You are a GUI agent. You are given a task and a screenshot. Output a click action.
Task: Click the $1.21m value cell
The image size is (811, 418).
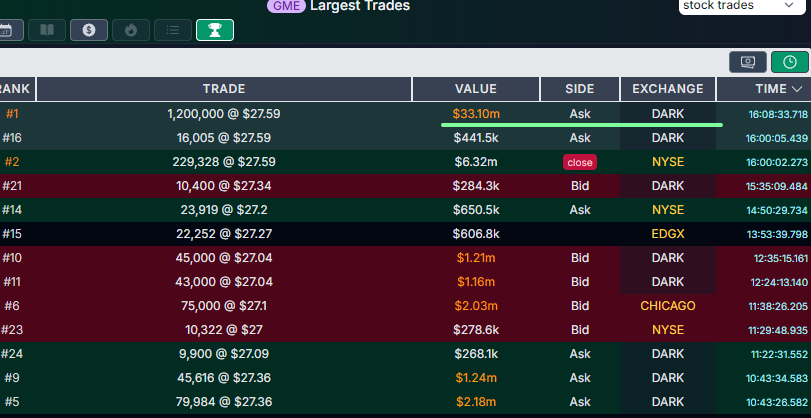tap(476, 258)
